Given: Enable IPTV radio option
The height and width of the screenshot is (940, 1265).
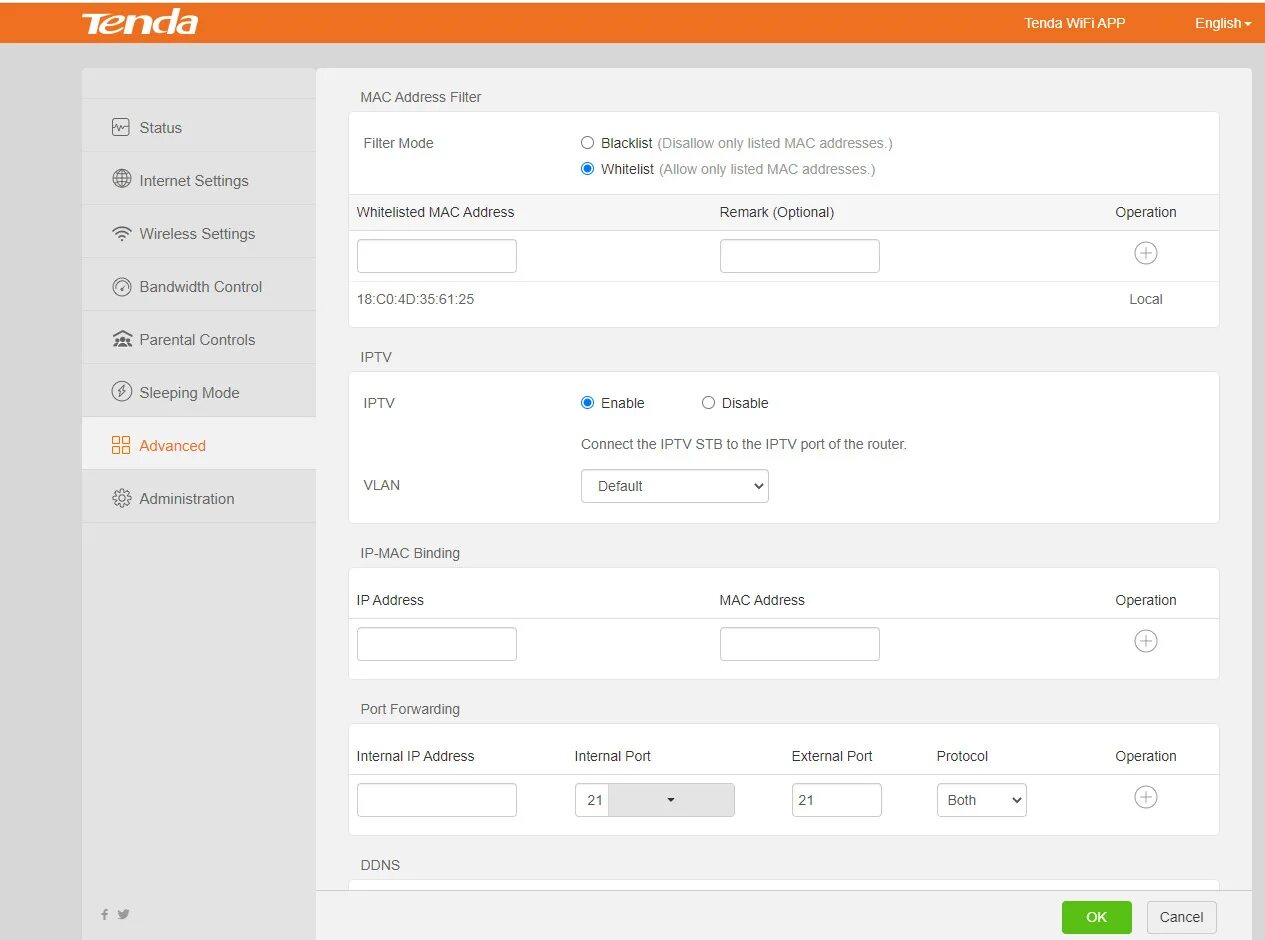Looking at the screenshot, I should click(588, 403).
